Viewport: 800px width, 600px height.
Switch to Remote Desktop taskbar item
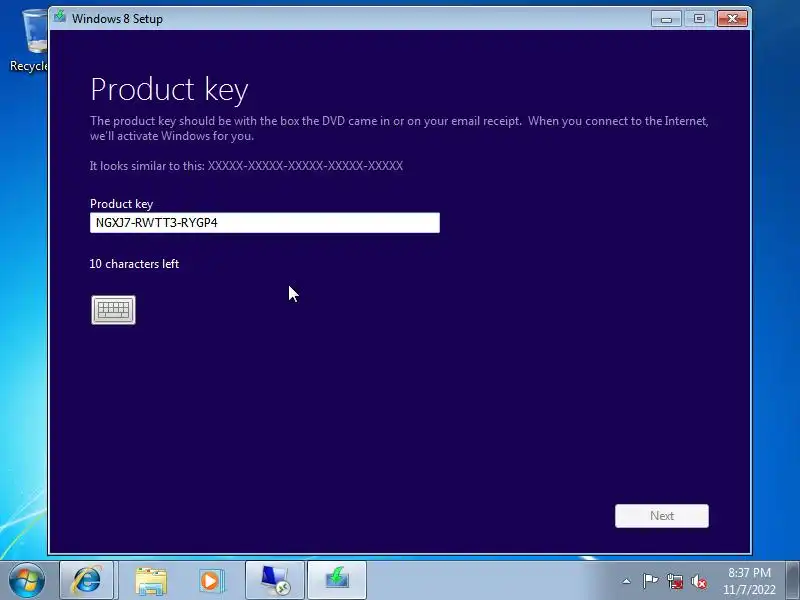point(275,580)
